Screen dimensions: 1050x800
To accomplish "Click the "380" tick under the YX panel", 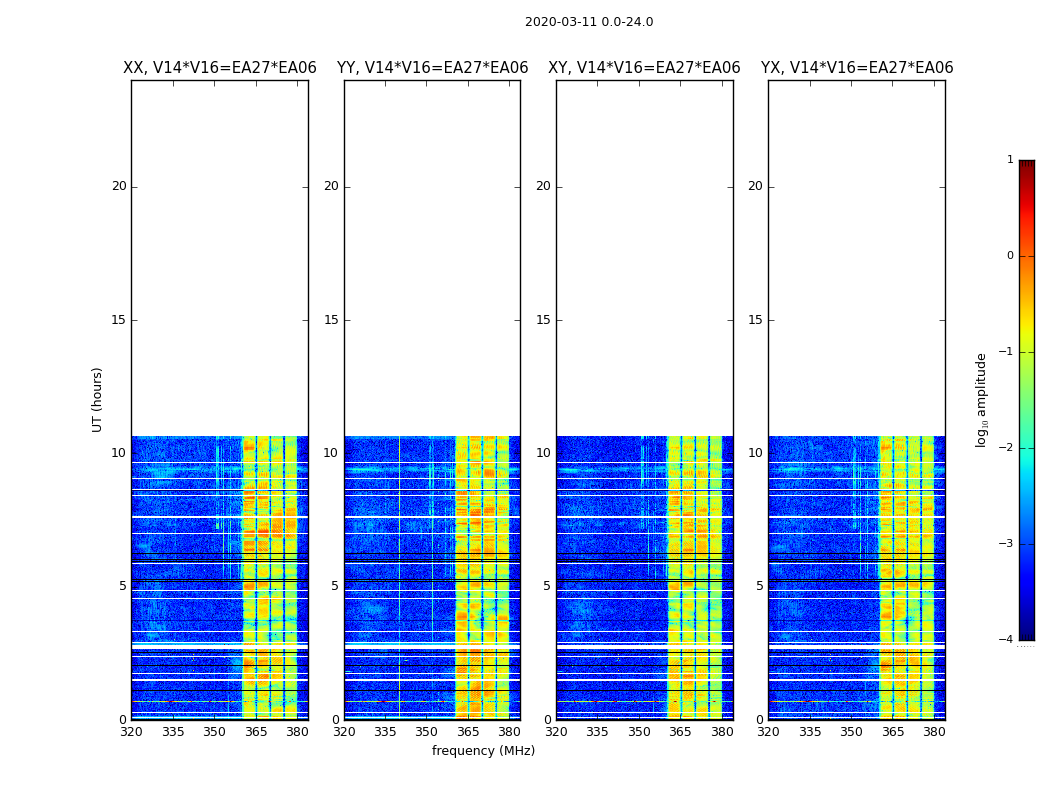I will [934, 732].
